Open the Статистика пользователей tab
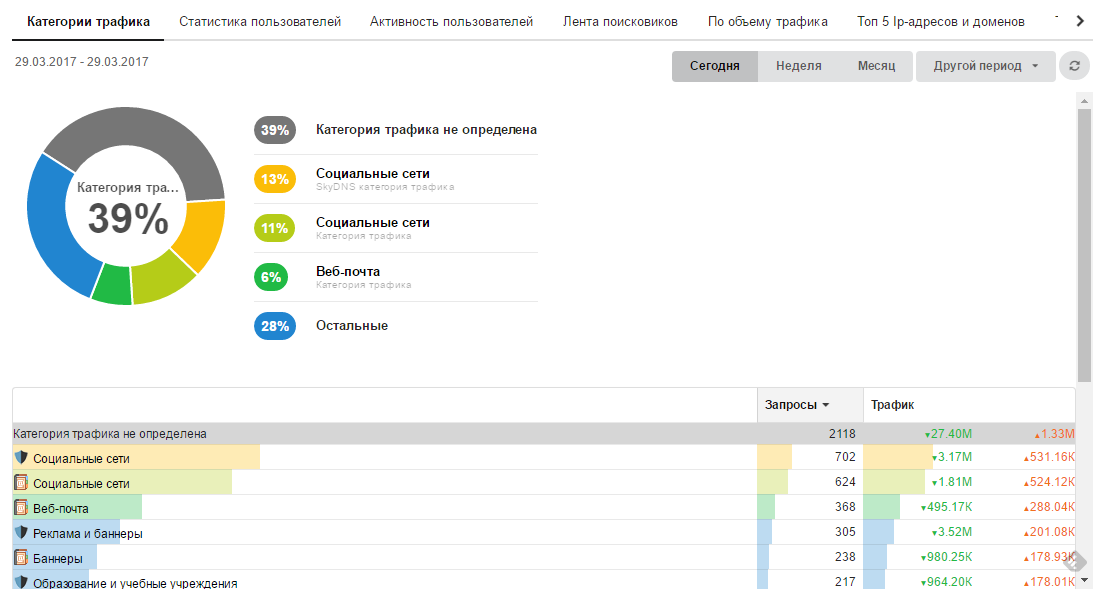The height and width of the screenshot is (593, 1099). click(260, 21)
